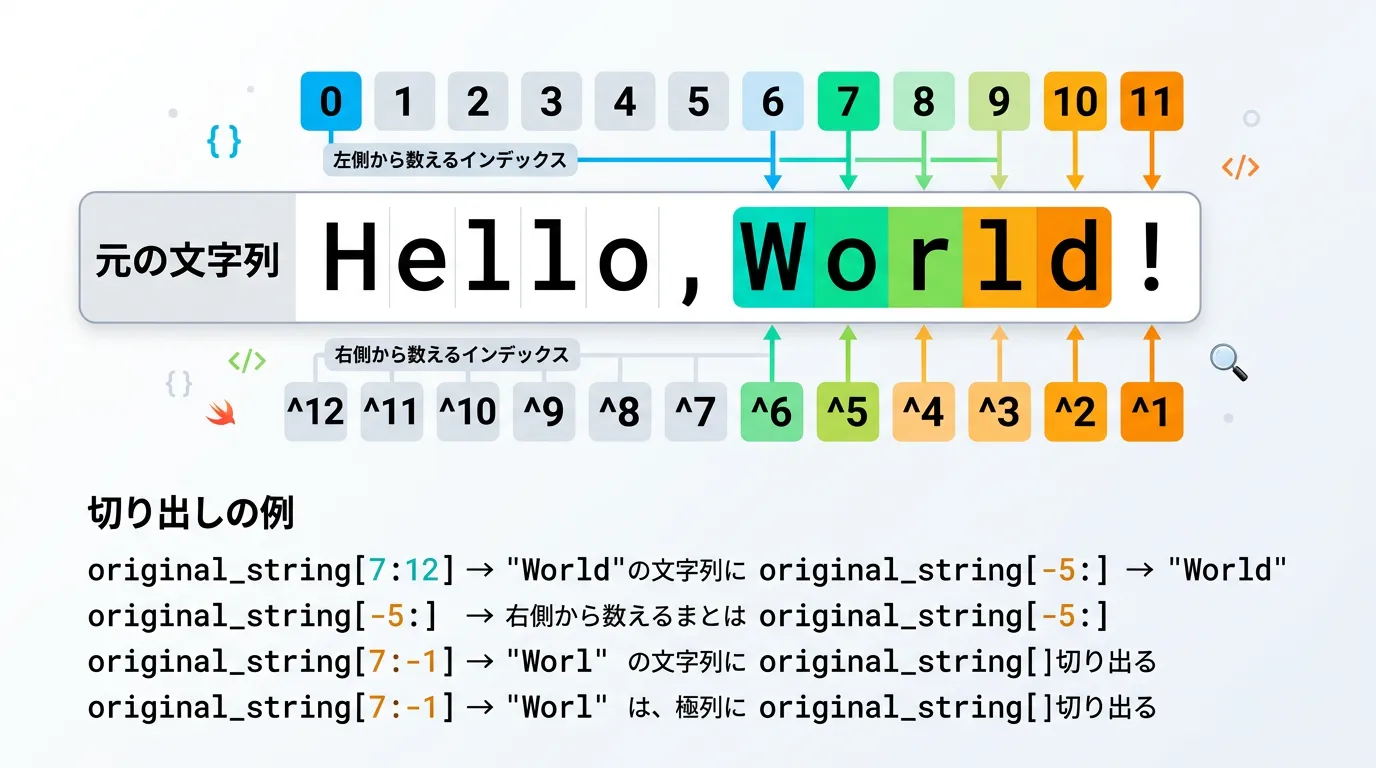Click the teal curly braces icon
1376x768 pixels.
(224, 143)
